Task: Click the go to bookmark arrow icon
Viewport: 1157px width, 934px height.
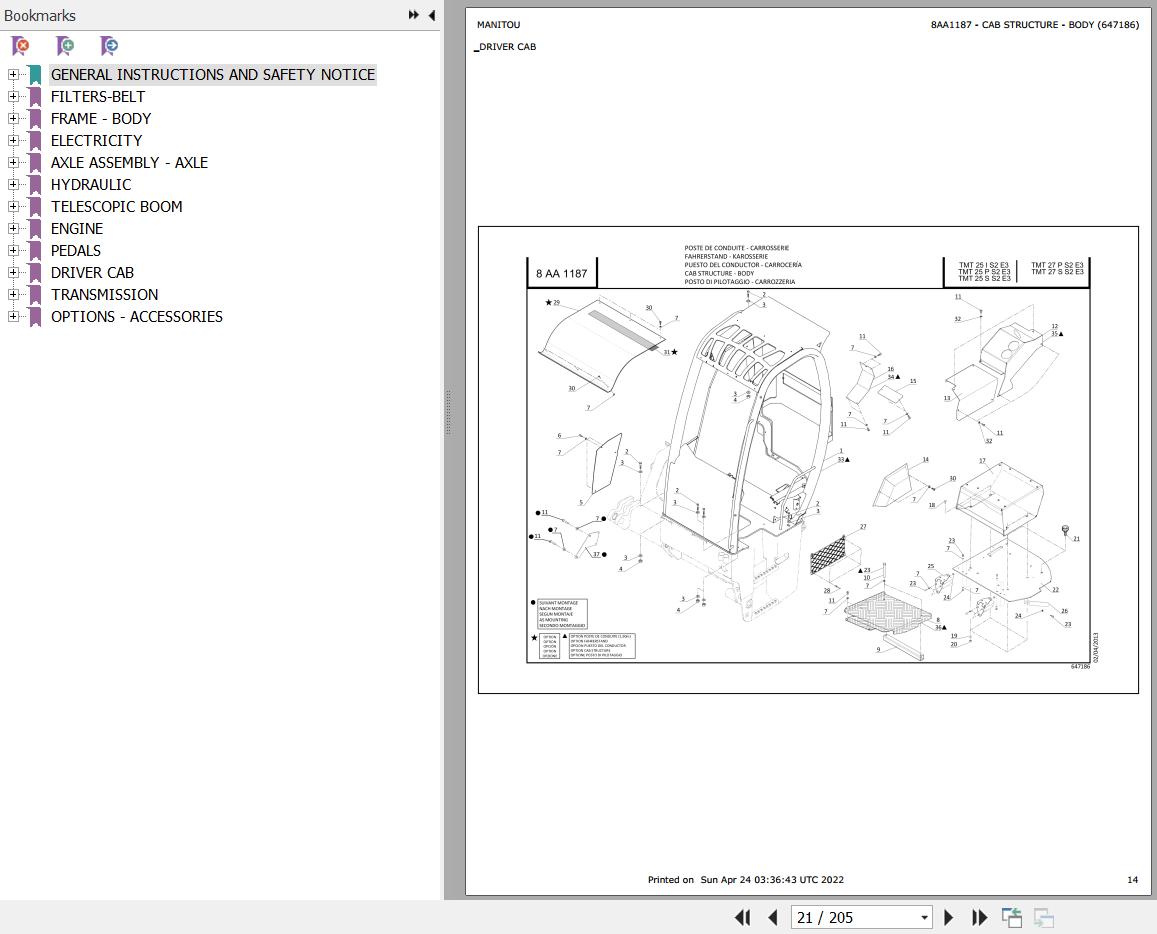Action: pyautogui.click(x=109, y=46)
